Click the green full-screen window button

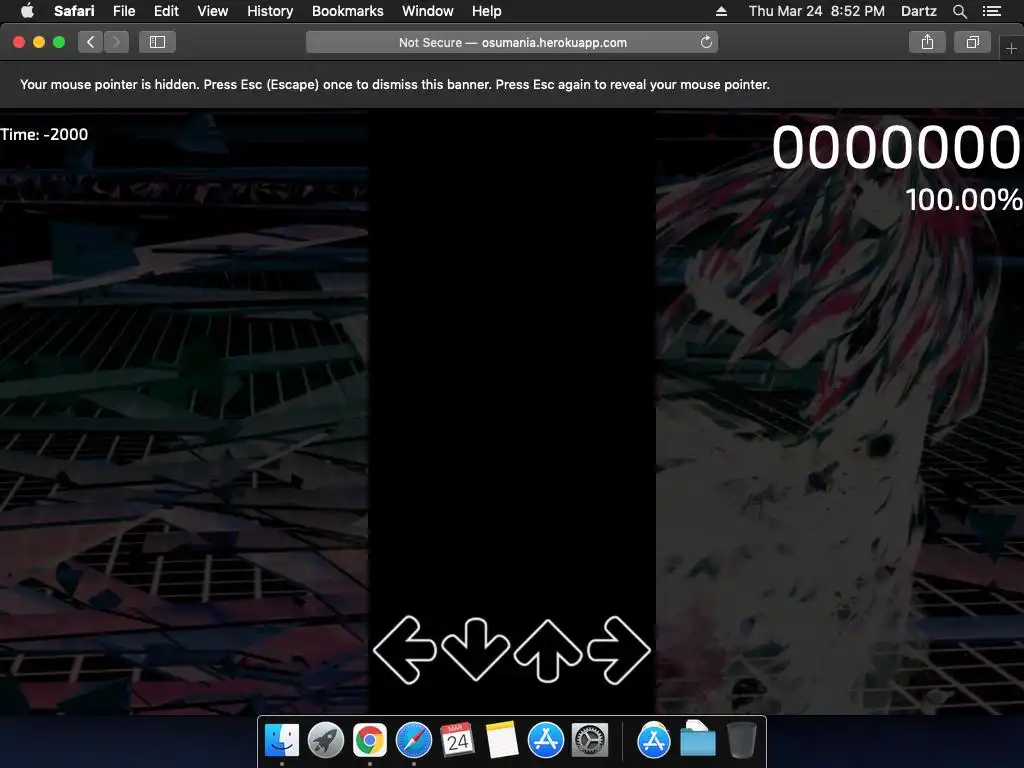coord(59,42)
